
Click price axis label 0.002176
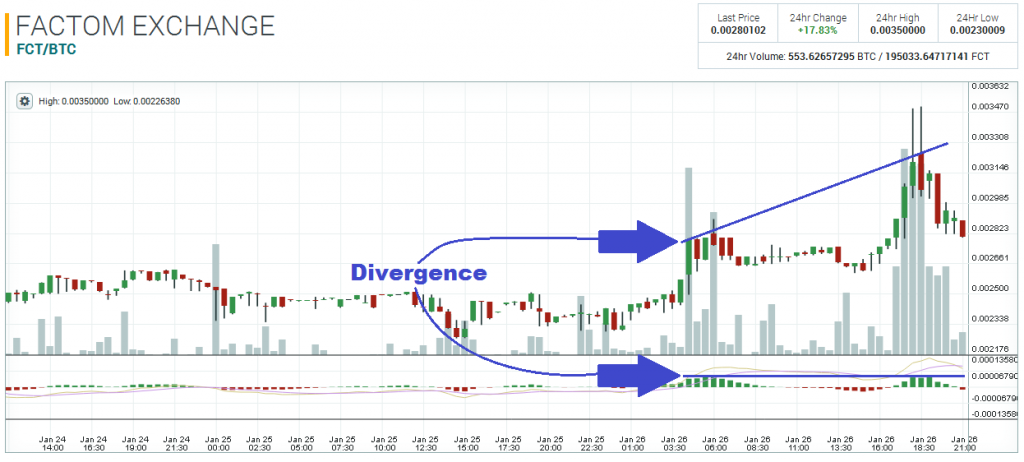click(989, 348)
